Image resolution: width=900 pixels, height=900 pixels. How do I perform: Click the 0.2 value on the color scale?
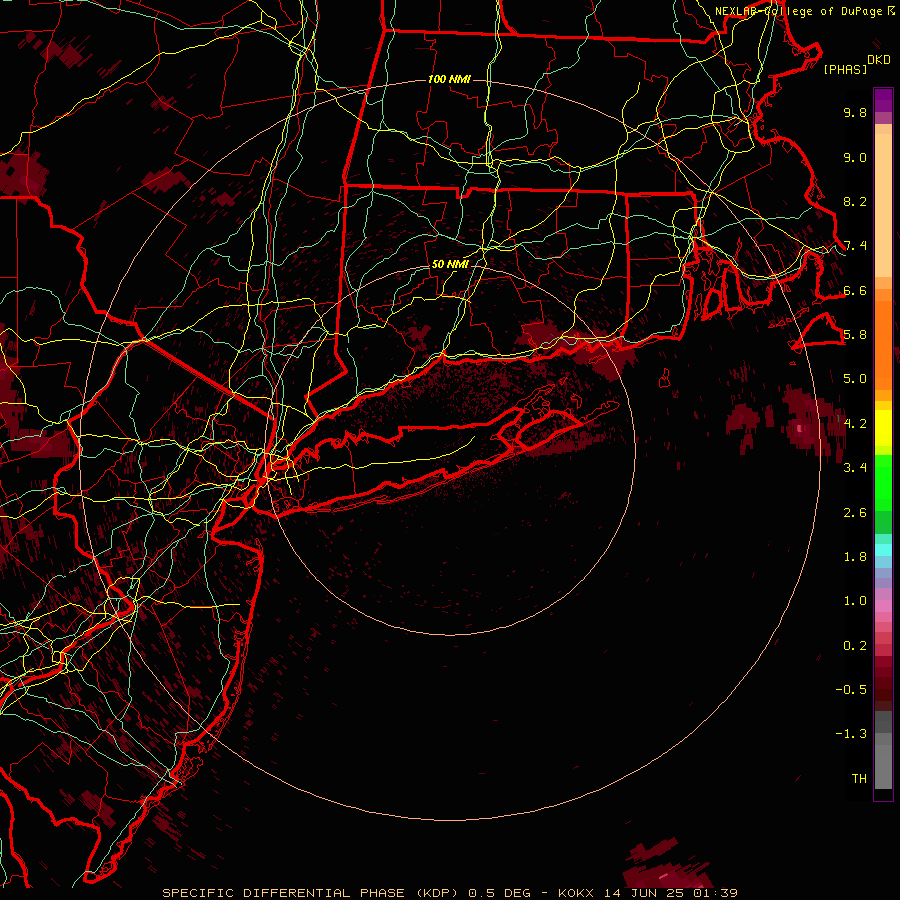[x=855, y=646]
